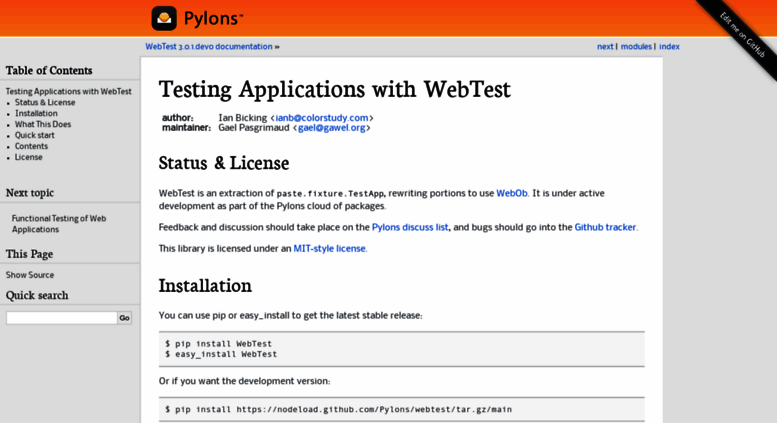
Task: Click the Testing Applications with WebTest title
Action: (334, 90)
